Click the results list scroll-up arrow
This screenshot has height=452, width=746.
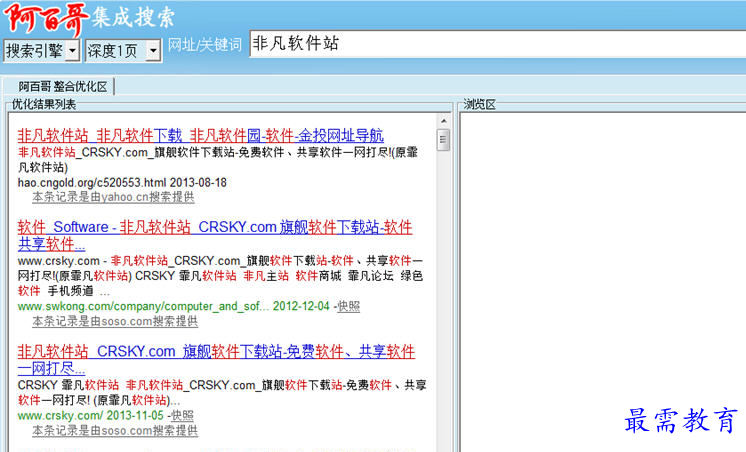click(443, 121)
